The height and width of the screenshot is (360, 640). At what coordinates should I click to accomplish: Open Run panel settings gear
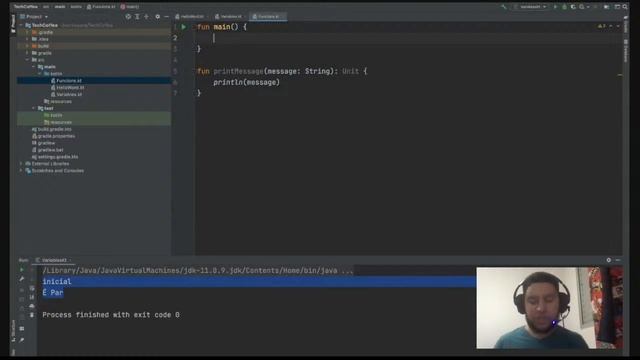609,260
